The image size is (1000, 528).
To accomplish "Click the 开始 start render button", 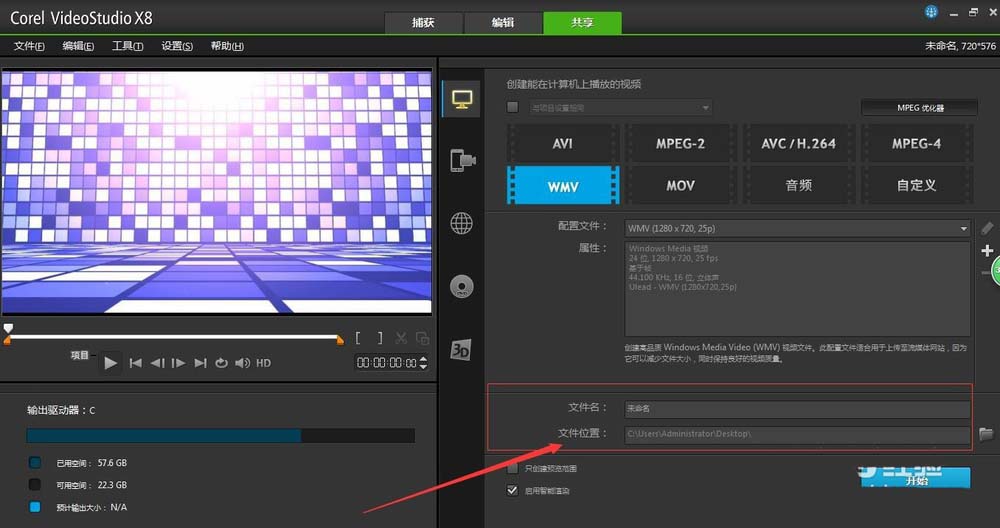I will point(916,478).
